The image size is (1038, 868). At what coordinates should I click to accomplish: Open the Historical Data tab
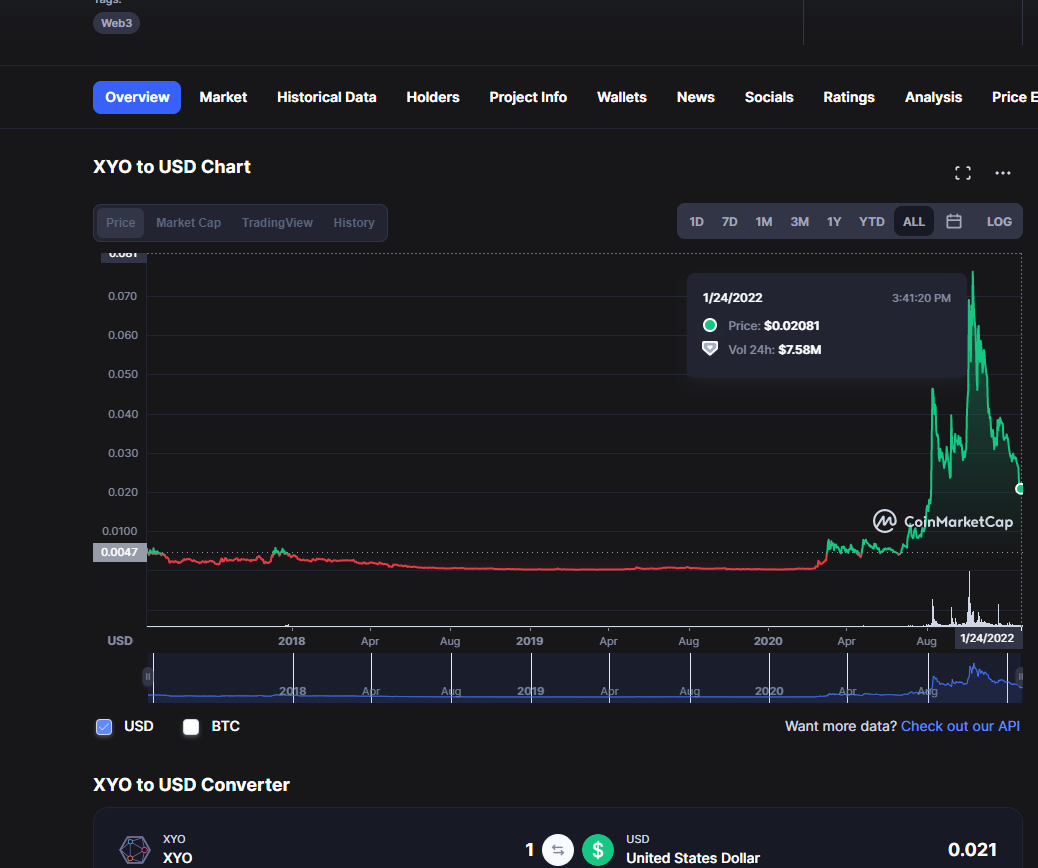point(326,97)
